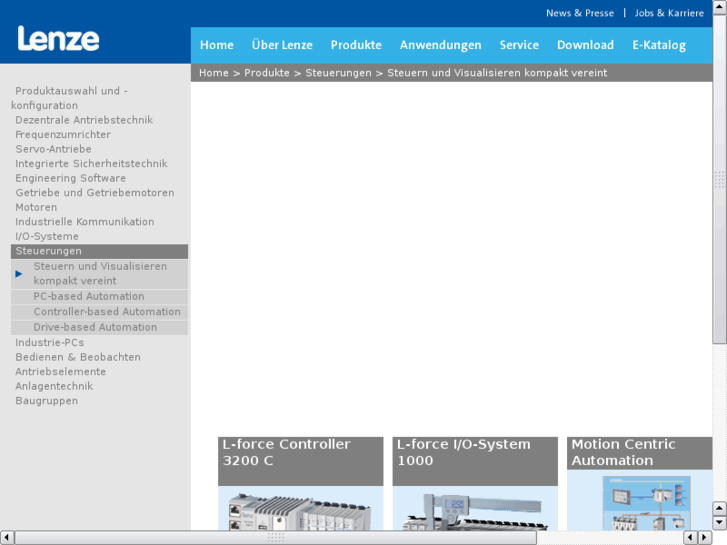Open Engineering Software in sidebar
The image size is (727, 545).
(x=70, y=178)
